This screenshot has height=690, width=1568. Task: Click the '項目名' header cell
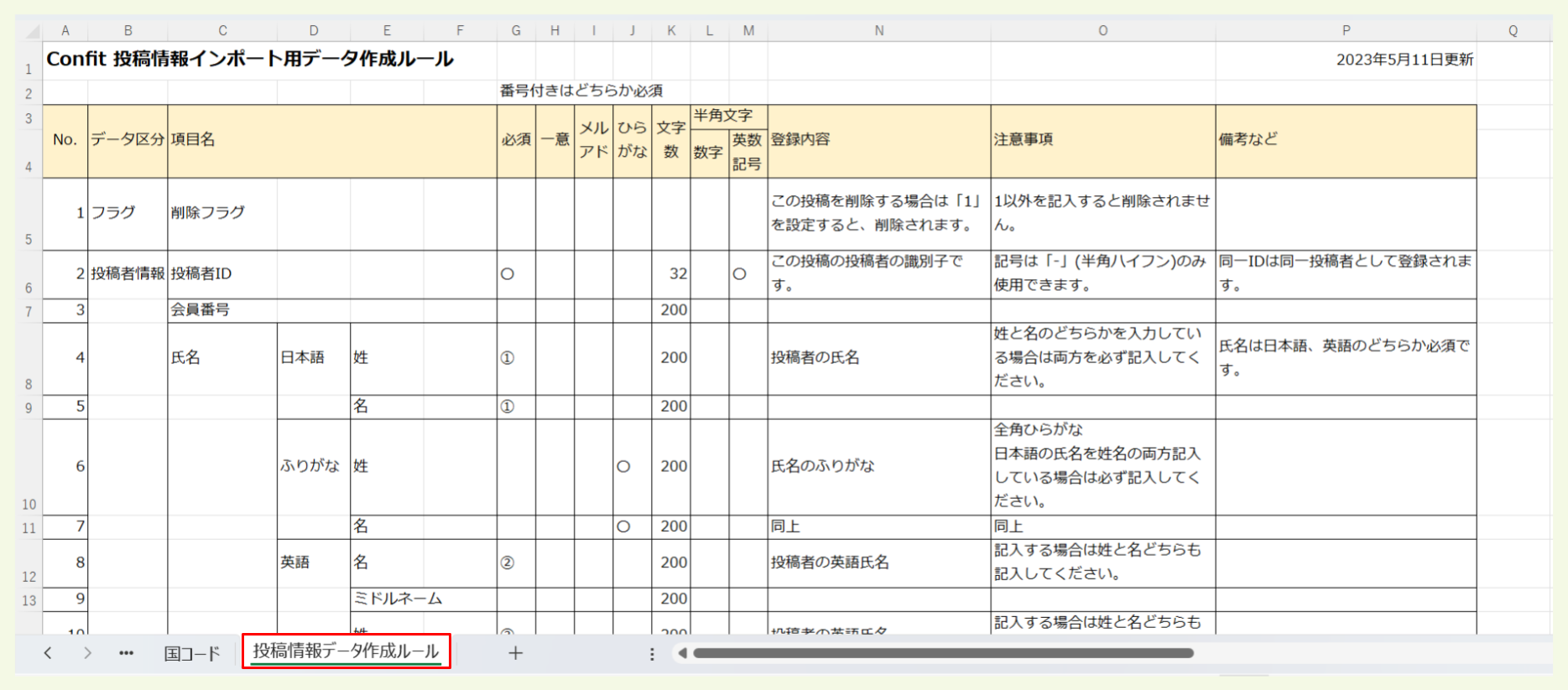pos(332,140)
